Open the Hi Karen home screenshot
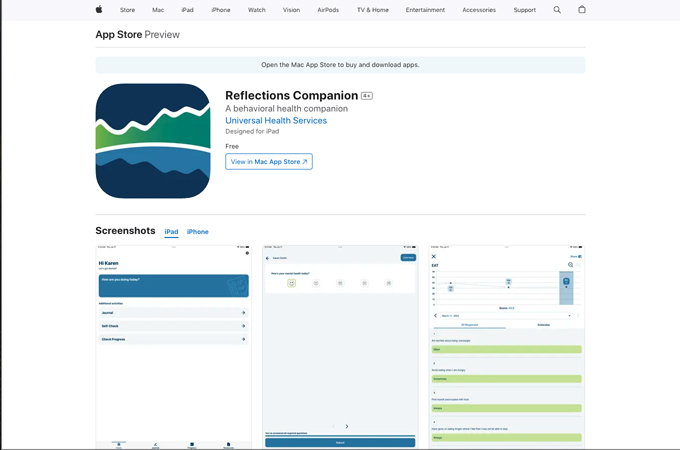 click(x=173, y=347)
